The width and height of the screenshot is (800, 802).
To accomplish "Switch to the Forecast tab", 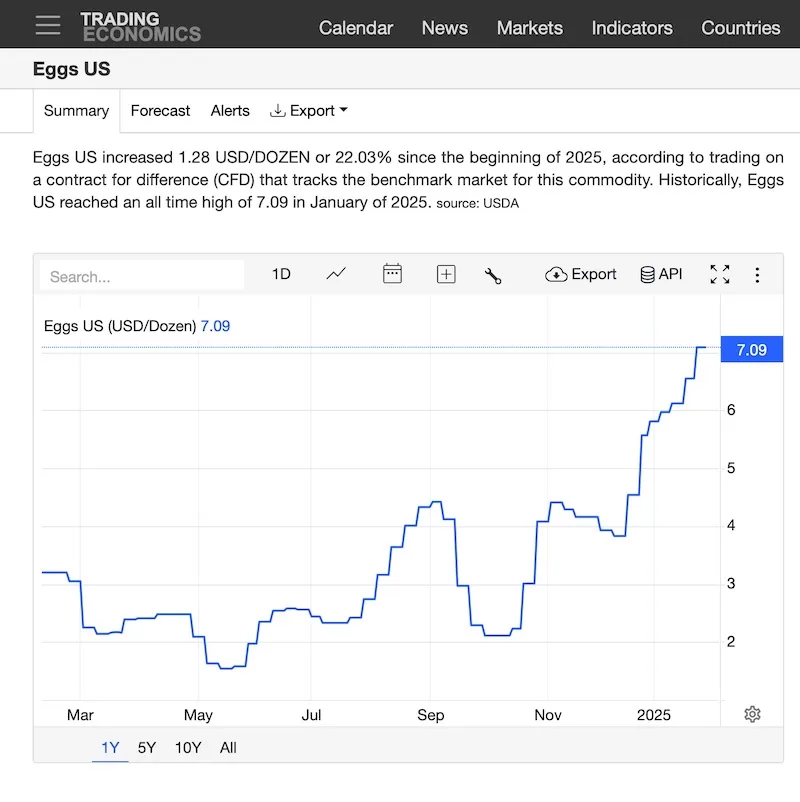I will 160,110.
